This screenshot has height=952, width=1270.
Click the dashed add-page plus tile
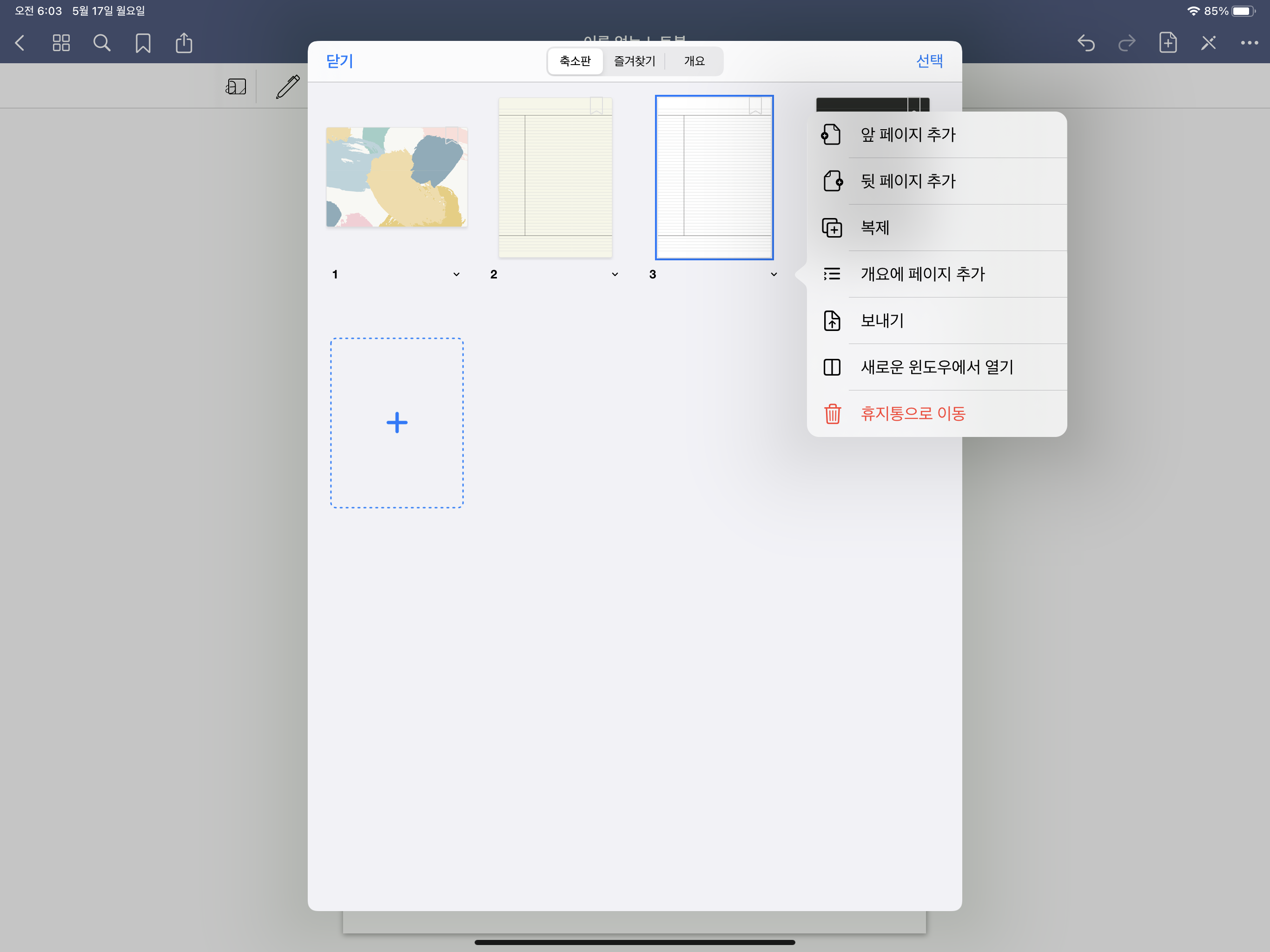(397, 423)
